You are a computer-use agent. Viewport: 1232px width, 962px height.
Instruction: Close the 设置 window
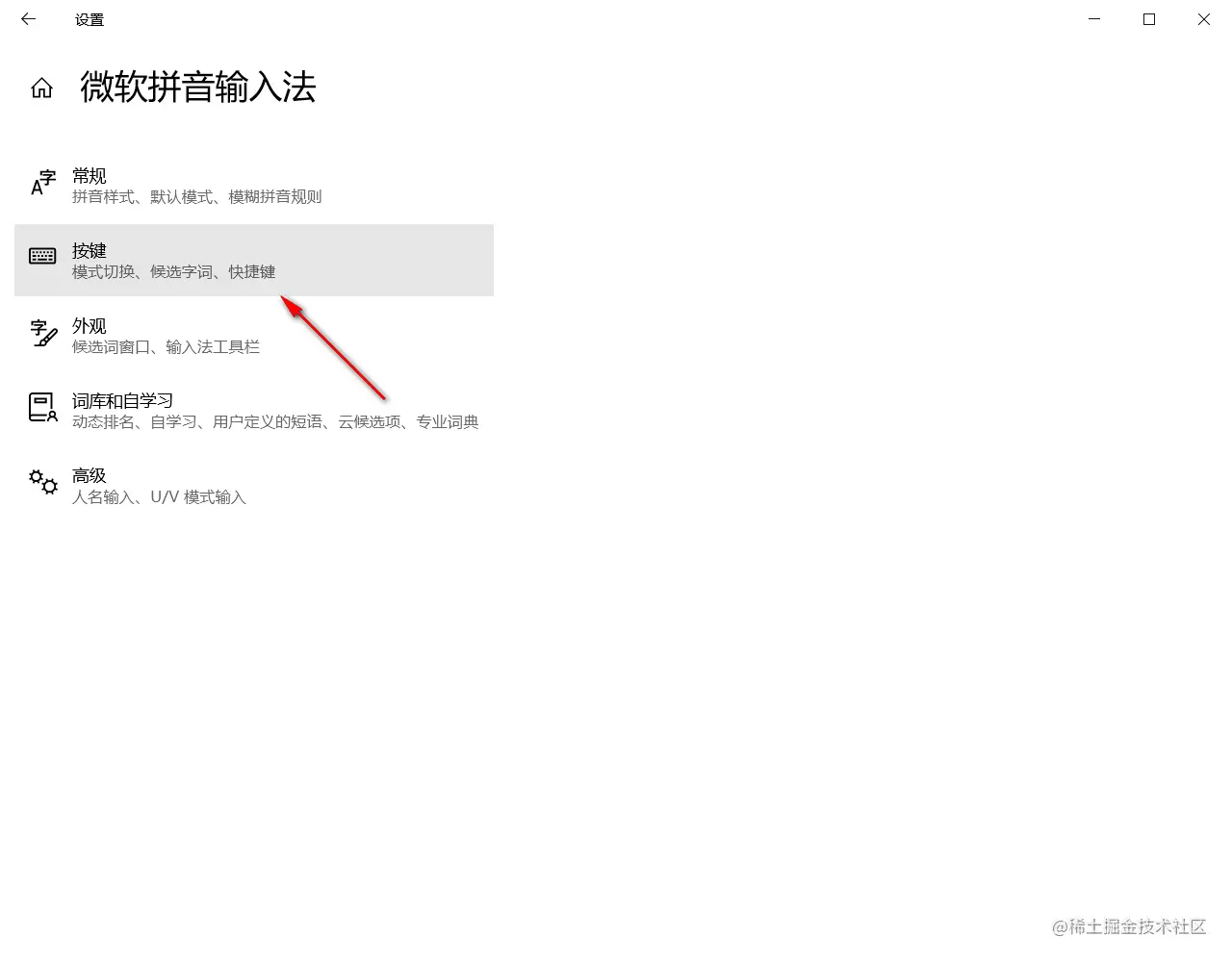point(1204,19)
